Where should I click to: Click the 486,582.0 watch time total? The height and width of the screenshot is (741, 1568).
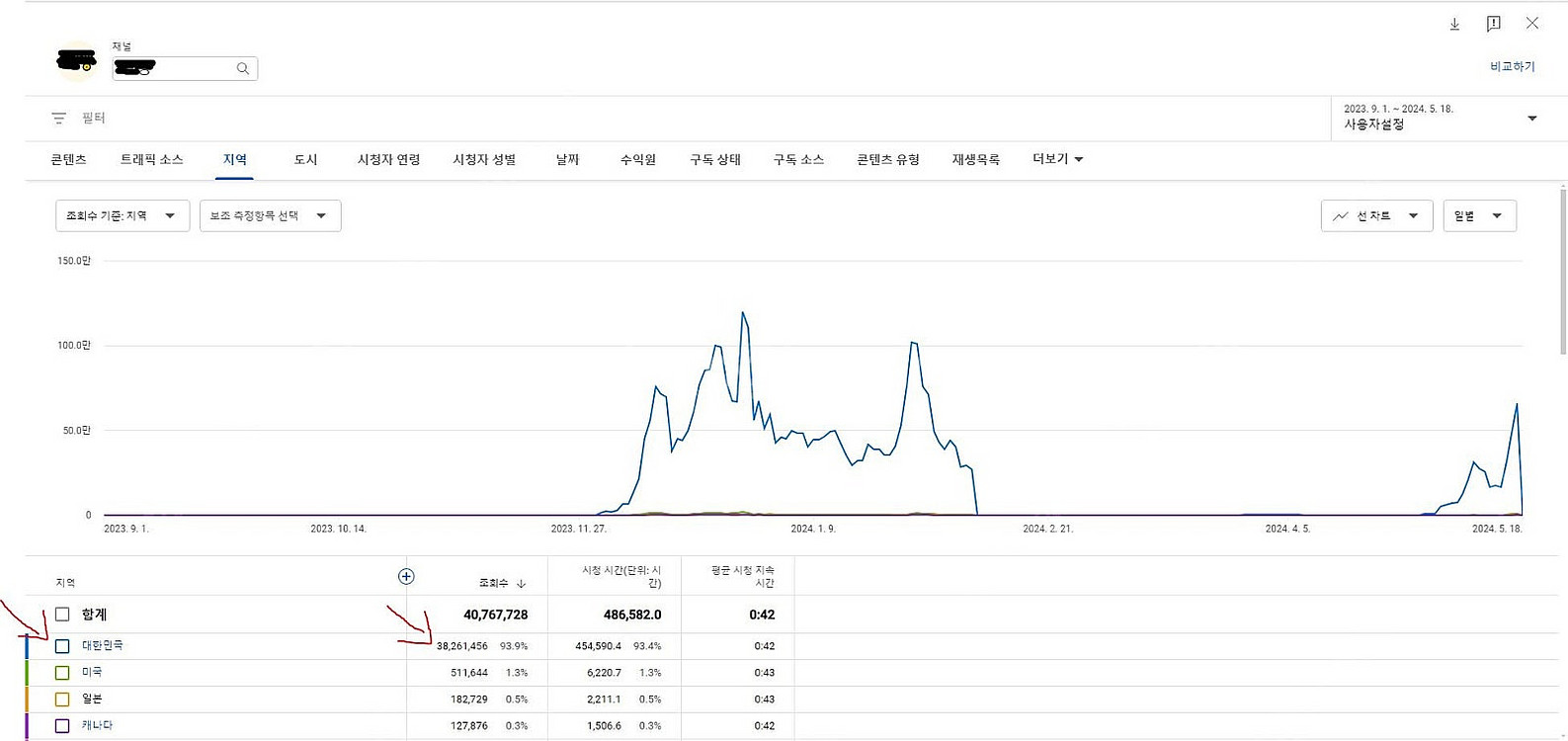point(632,615)
